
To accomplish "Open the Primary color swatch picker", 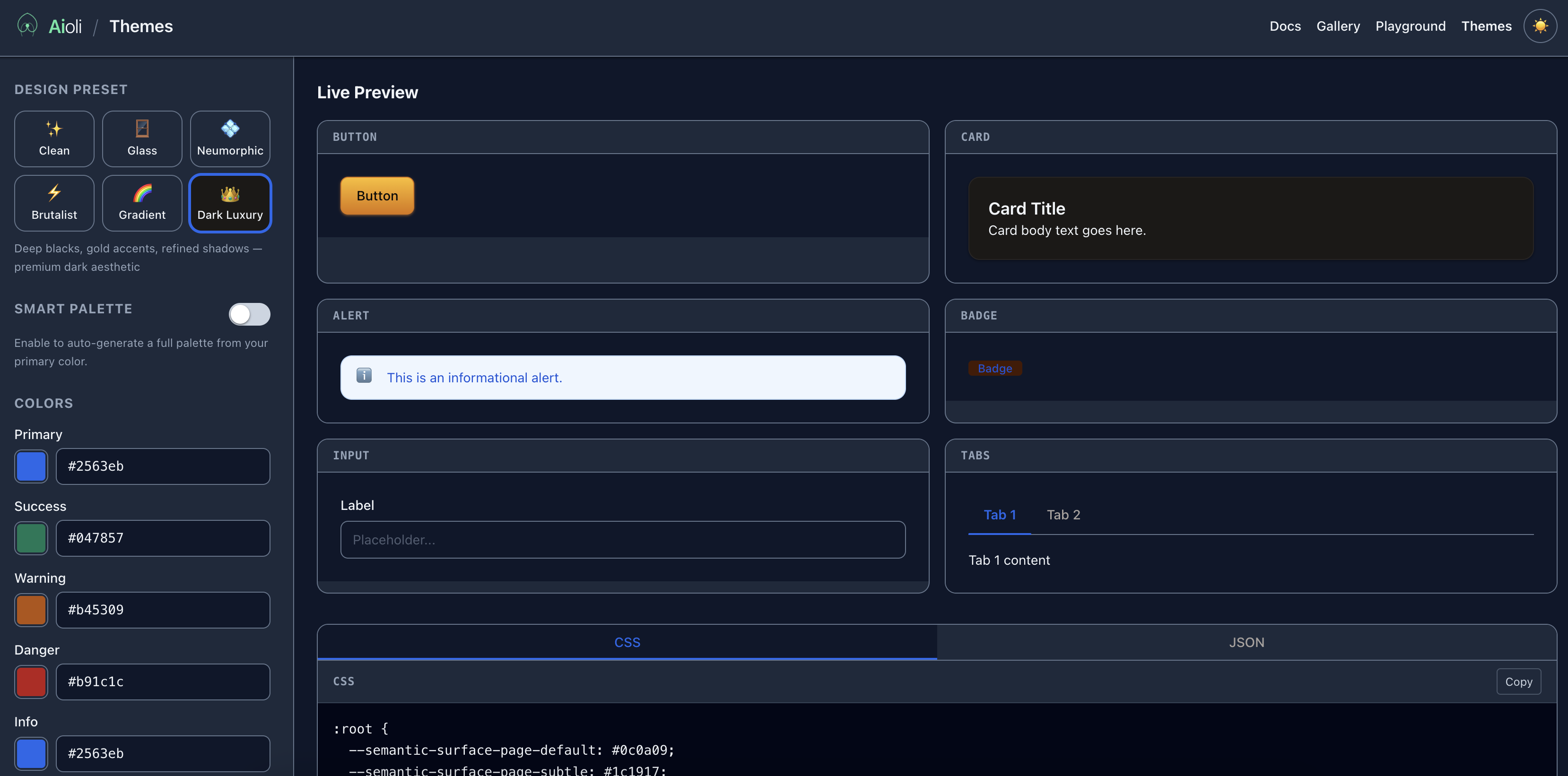I will 30,466.
